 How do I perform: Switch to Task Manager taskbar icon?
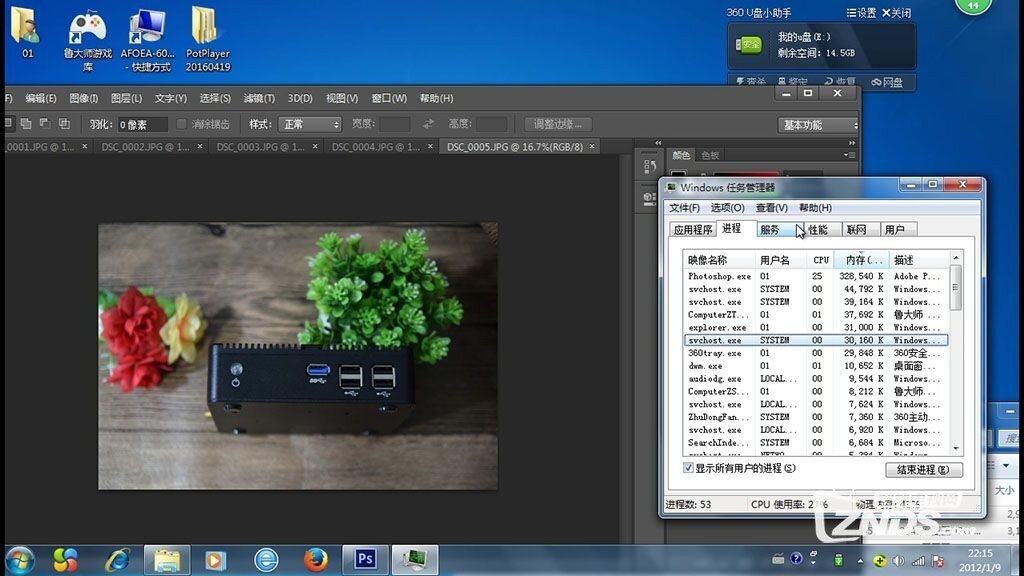tap(415, 560)
